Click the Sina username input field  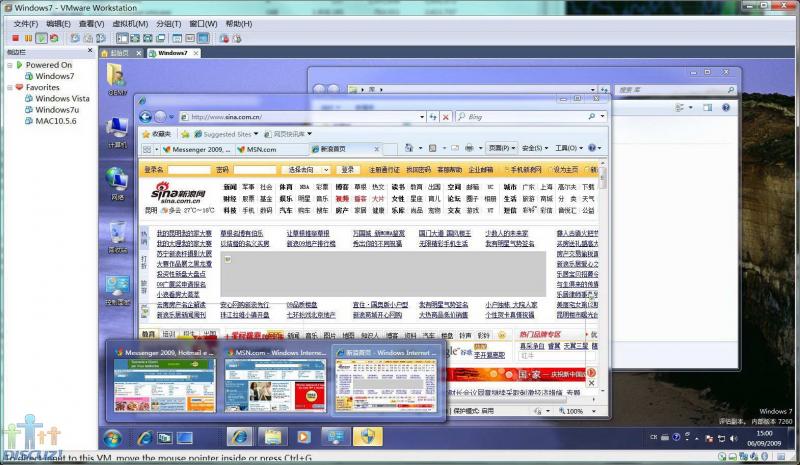[189, 169]
